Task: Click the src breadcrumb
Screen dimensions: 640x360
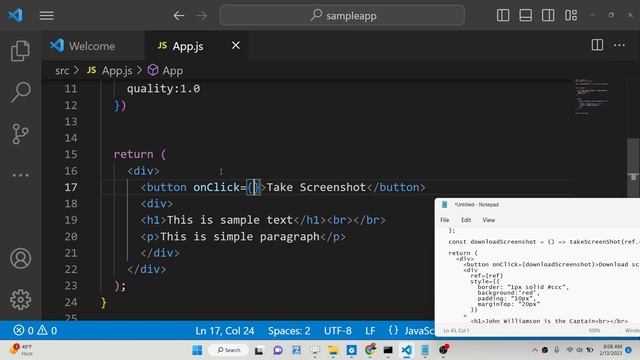Action: pos(62,71)
